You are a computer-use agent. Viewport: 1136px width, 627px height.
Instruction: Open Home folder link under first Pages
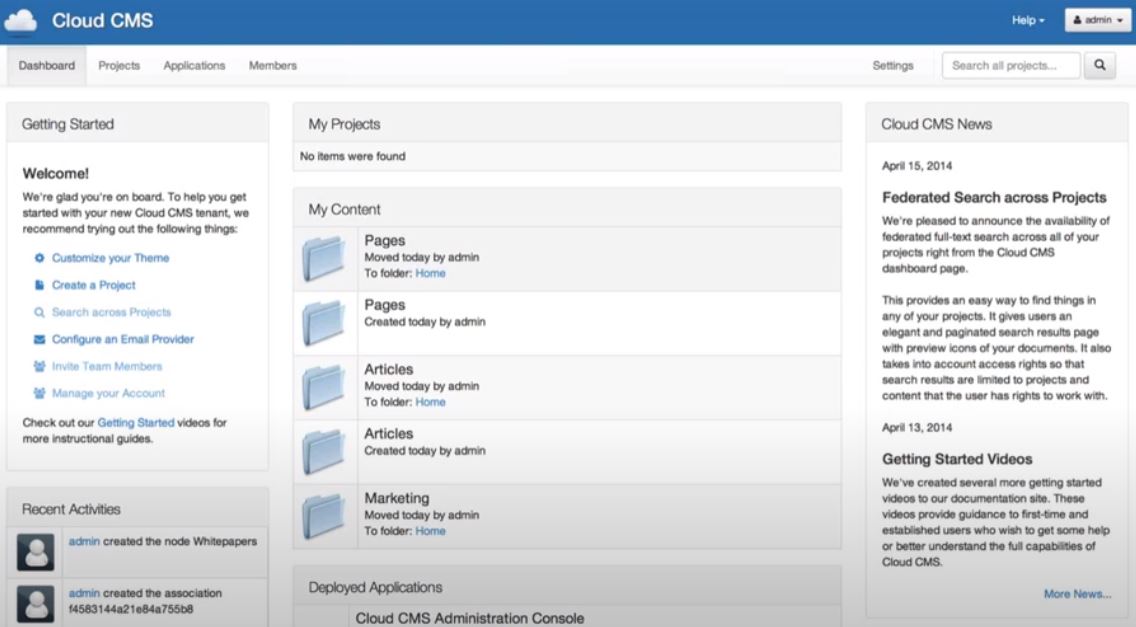click(x=430, y=273)
